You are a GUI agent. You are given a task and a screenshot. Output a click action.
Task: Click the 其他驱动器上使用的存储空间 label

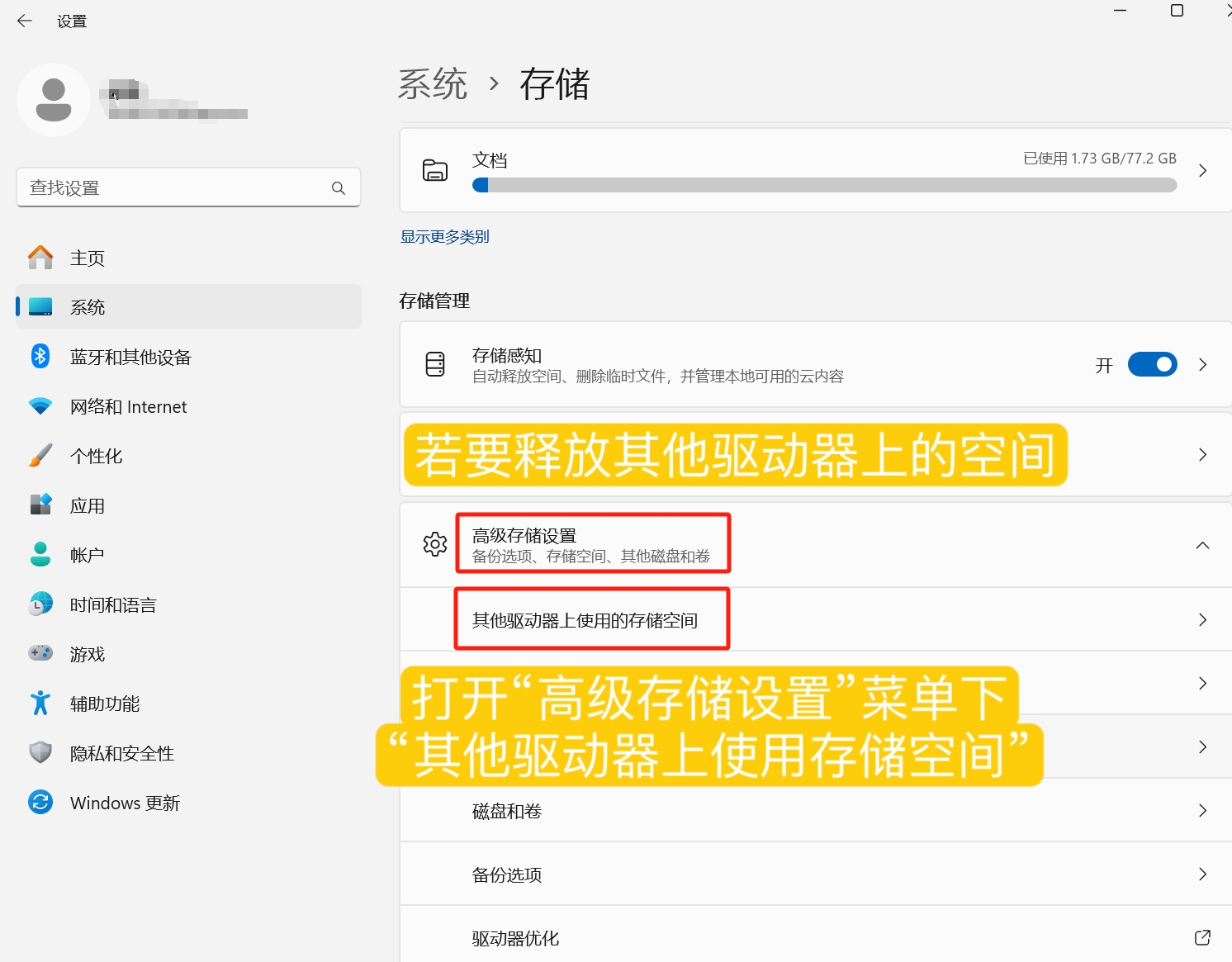585,620
